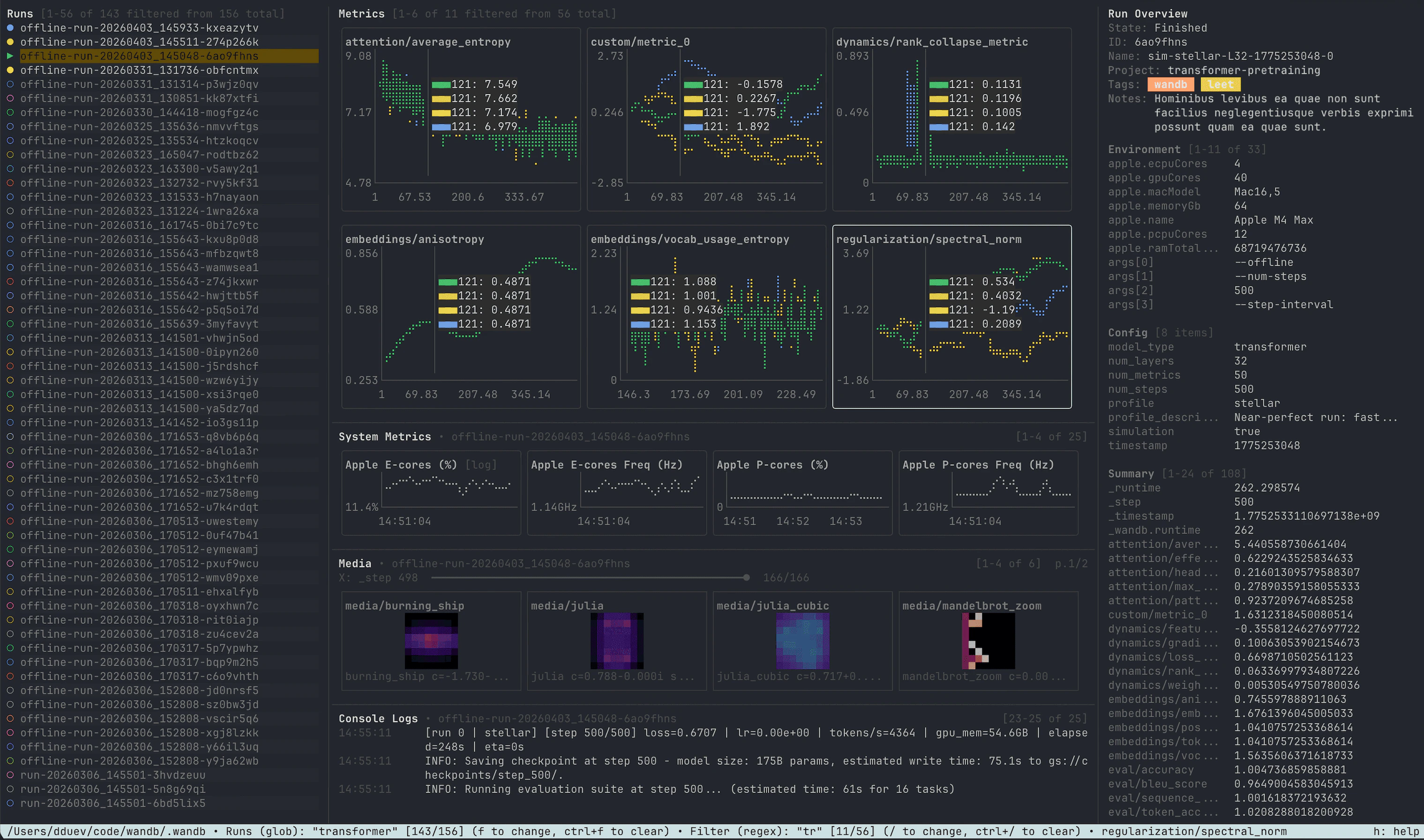Expand the Config section showing 8 items
This screenshot has width=1424, height=840.
(x=1127, y=332)
